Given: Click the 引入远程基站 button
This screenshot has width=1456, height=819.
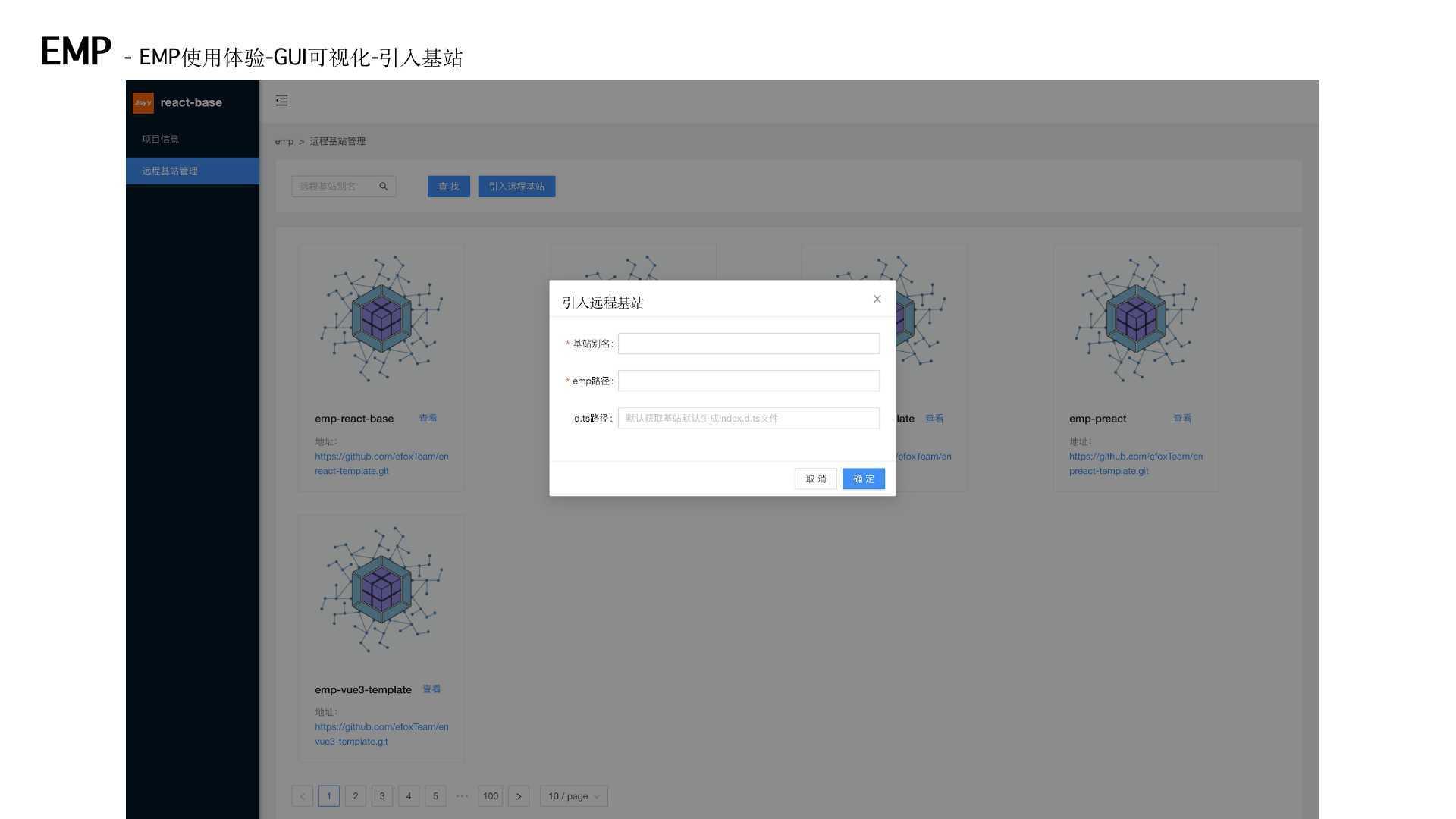Looking at the screenshot, I should 516,186.
